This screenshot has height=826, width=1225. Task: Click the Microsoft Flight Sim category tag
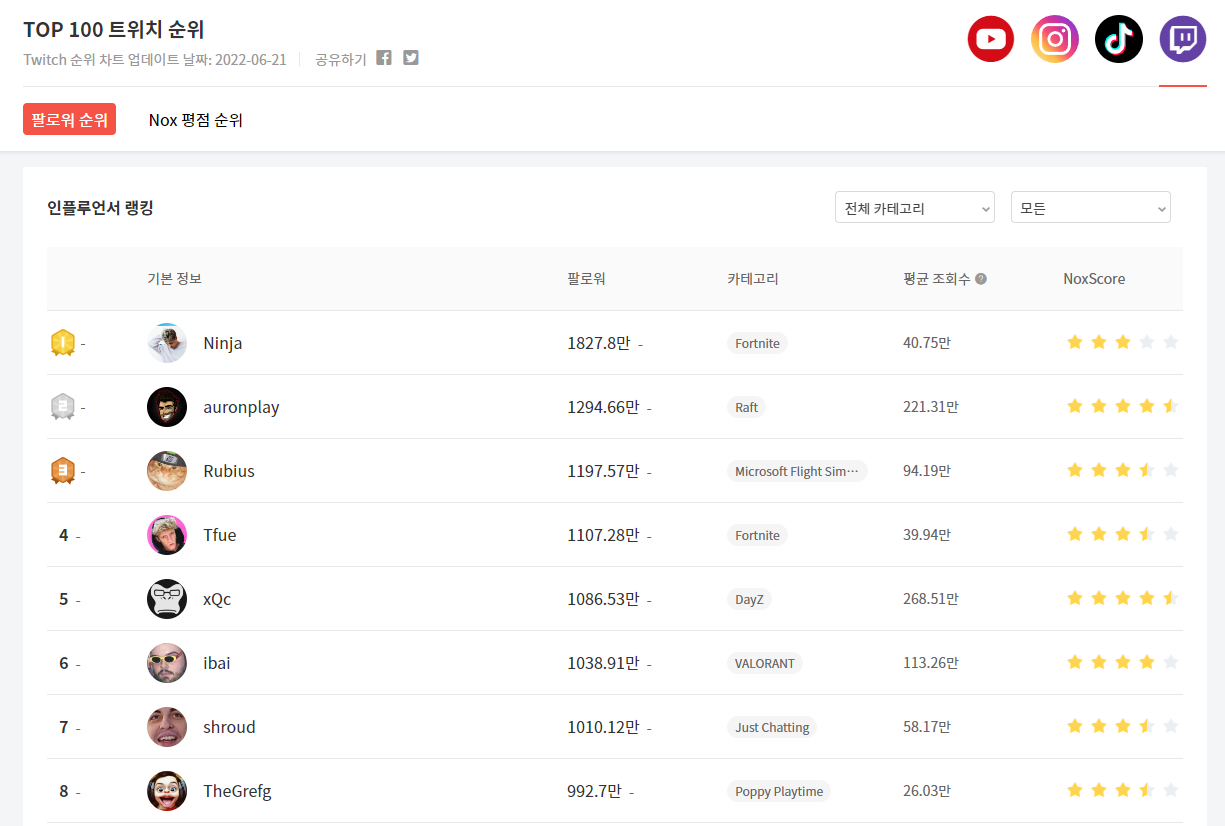797,471
